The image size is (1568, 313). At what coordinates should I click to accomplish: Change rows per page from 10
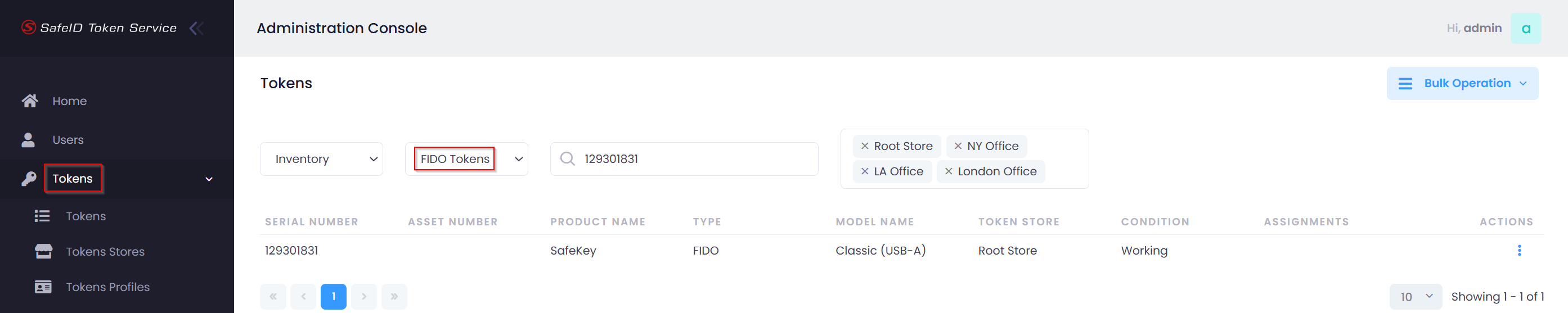1415,297
